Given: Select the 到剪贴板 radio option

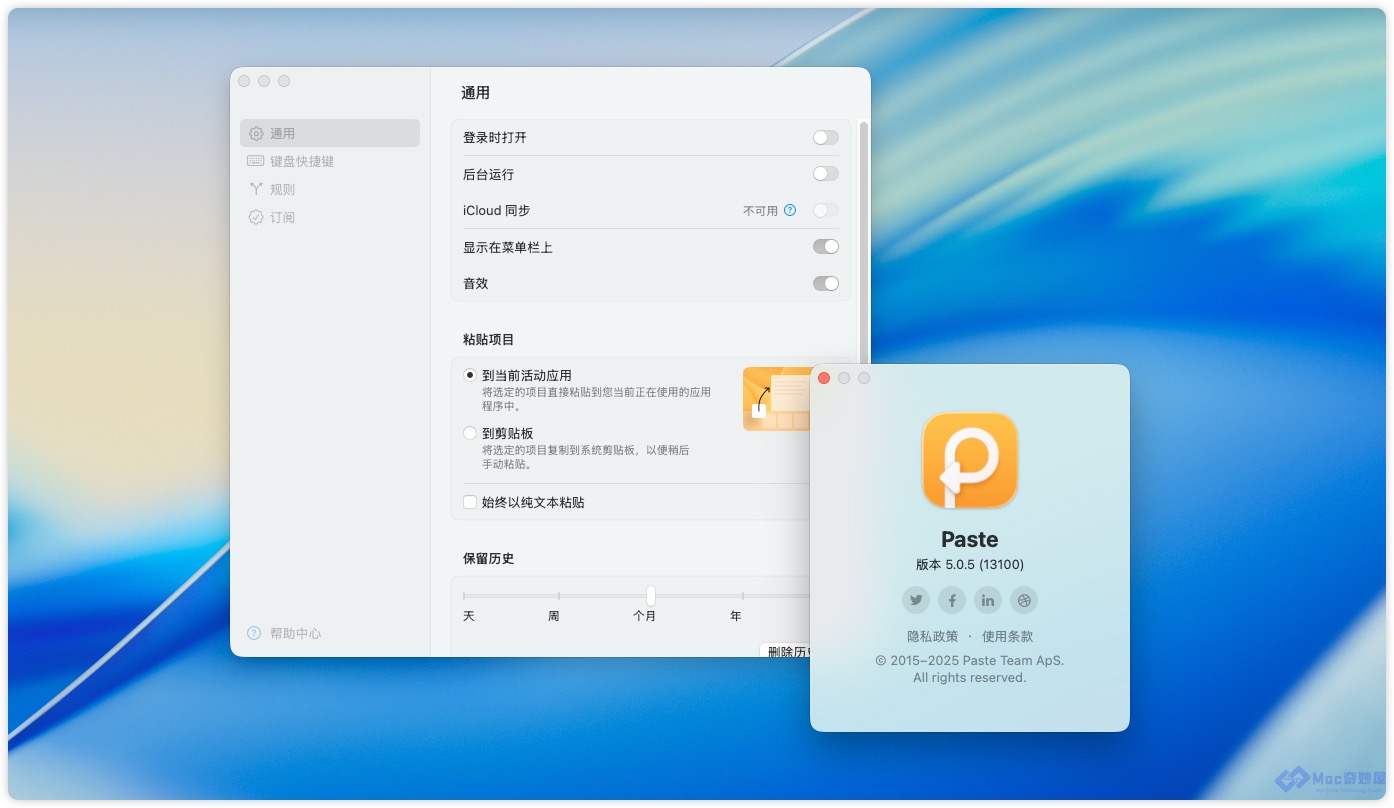Looking at the screenshot, I should click(x=470, y=433).
